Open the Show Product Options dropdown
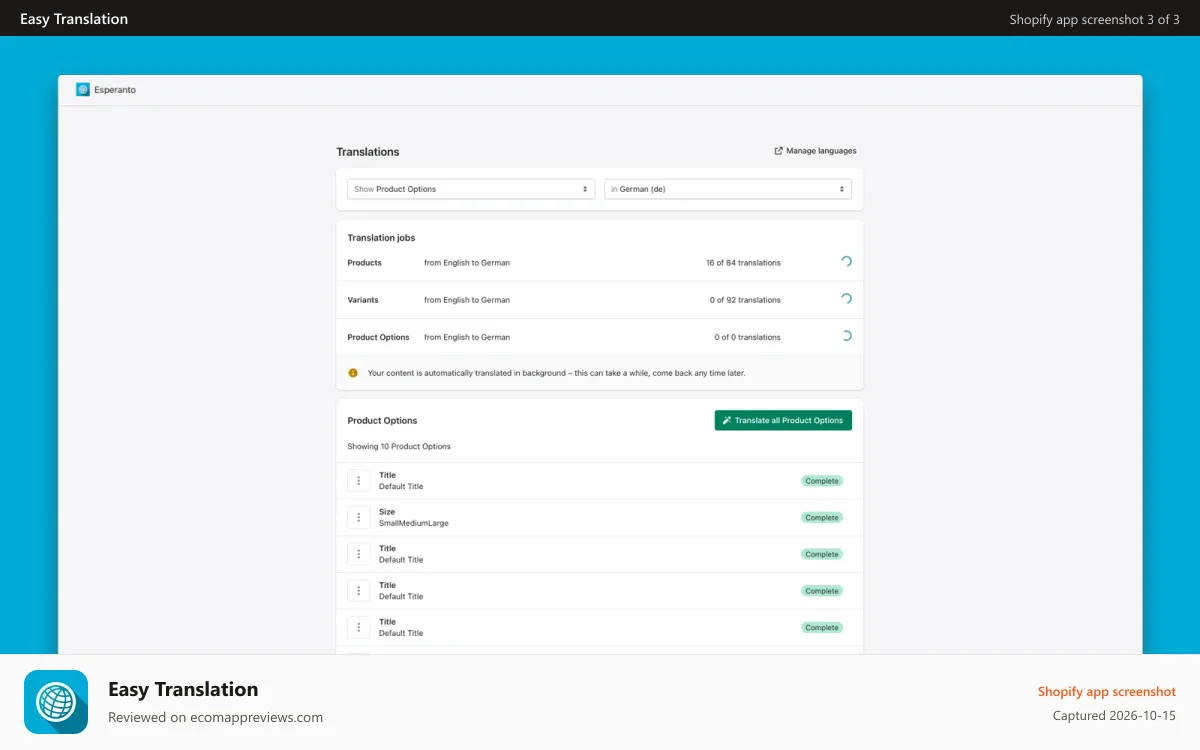Viewport: 1200px width, 750px height. (x=471, y=189)
